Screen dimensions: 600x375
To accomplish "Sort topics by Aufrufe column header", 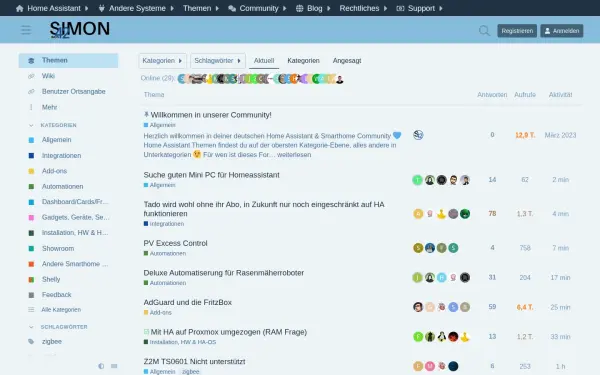I will [x=525, y=95].
